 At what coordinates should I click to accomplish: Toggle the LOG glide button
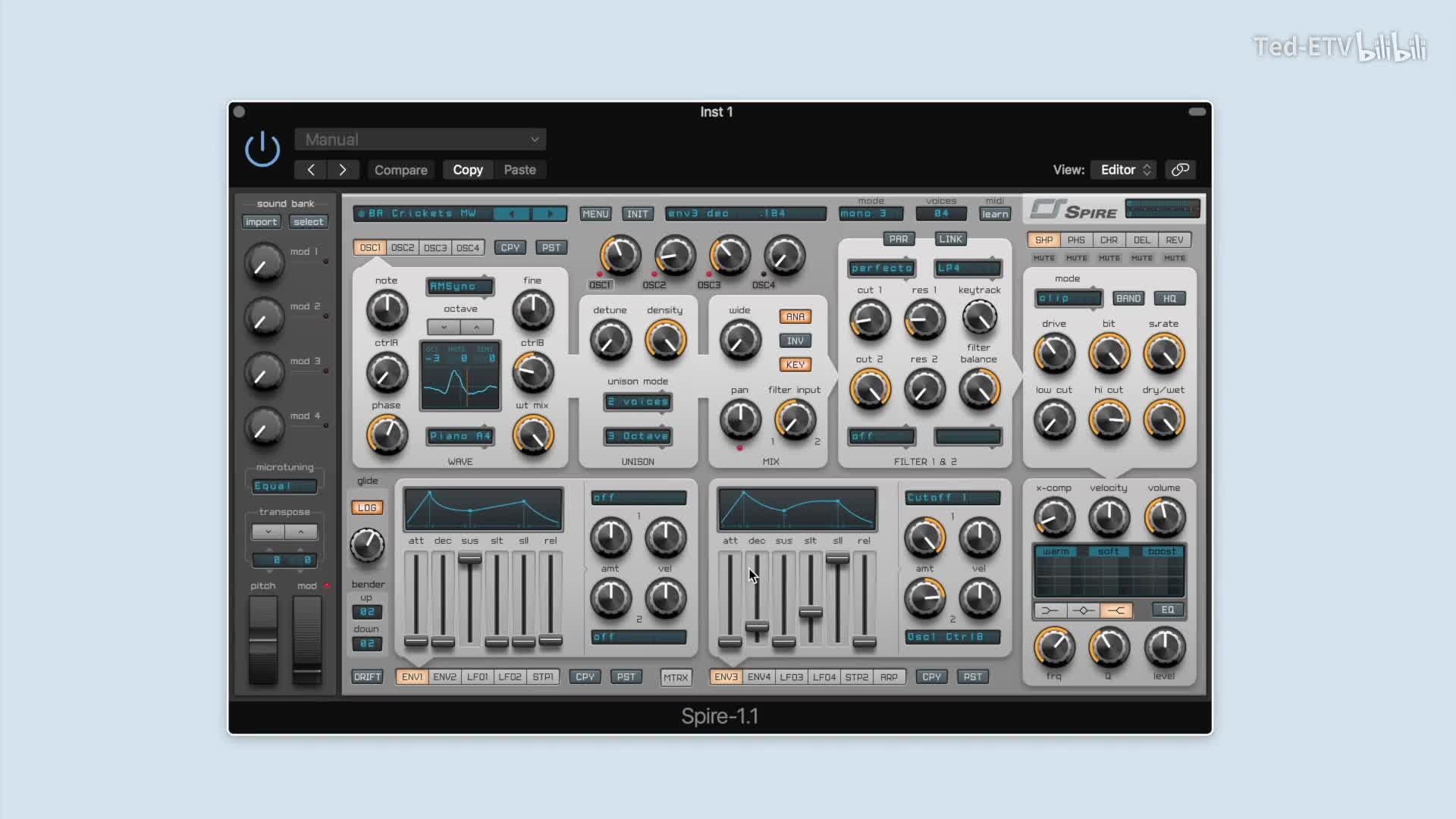[367, 508]
